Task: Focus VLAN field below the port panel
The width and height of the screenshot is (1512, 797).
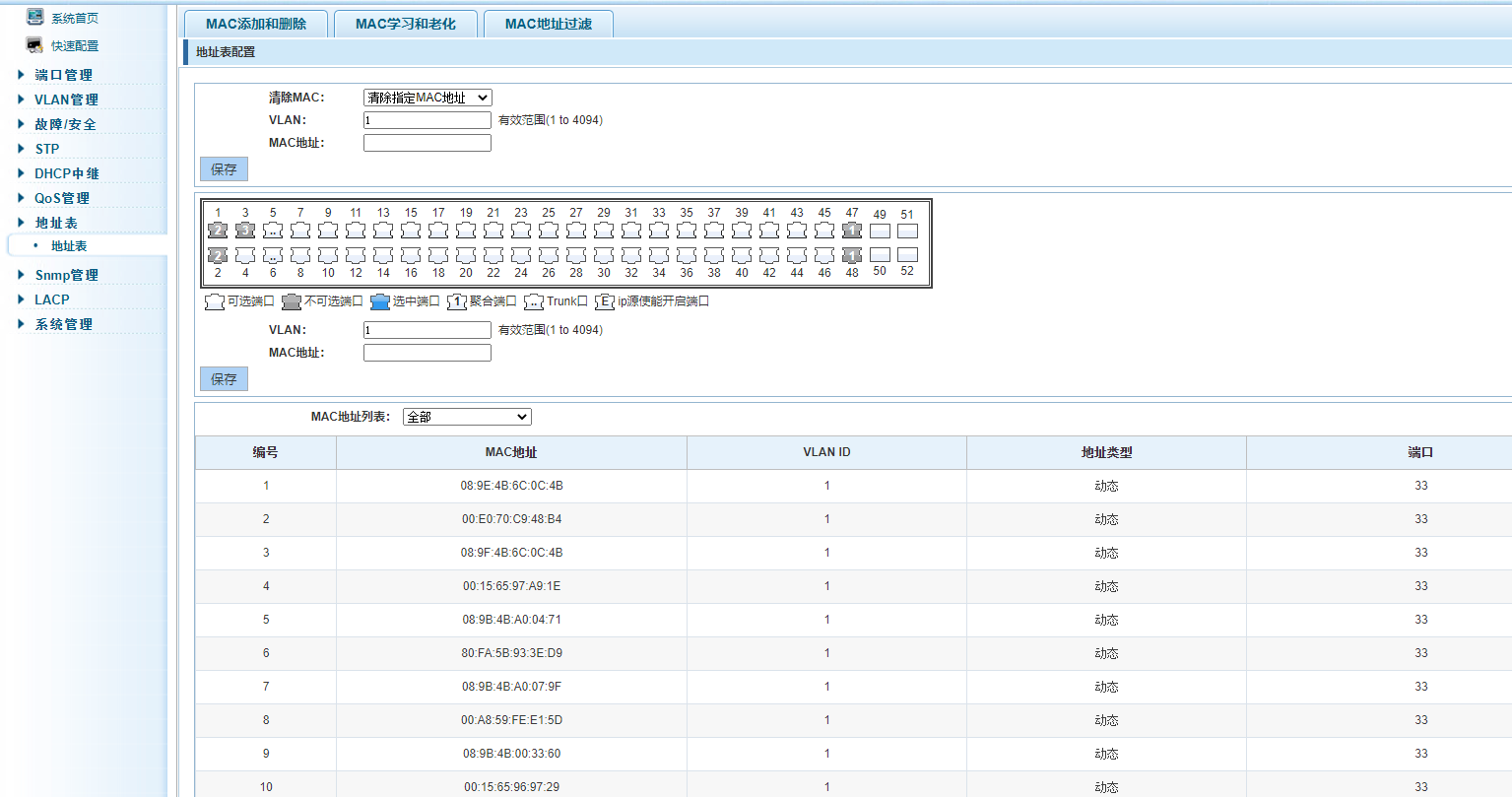Action: pos(427,330)
